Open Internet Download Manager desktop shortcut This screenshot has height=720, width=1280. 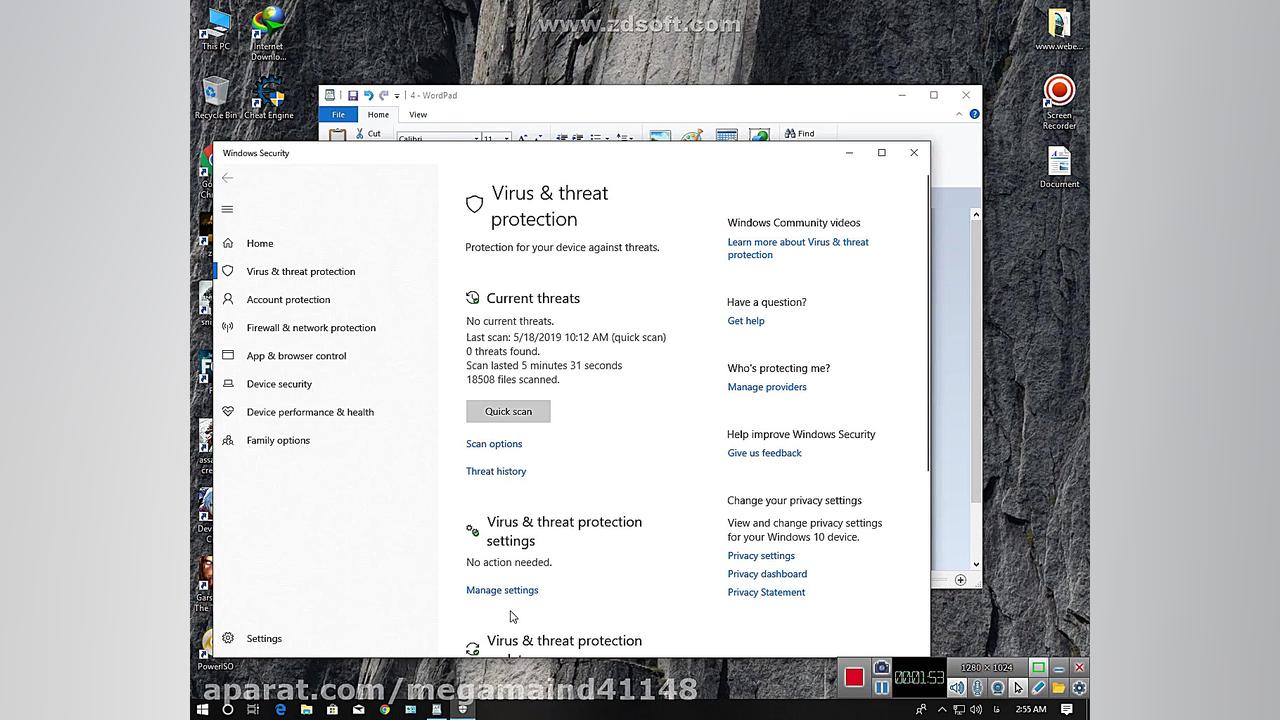(268, 34)
